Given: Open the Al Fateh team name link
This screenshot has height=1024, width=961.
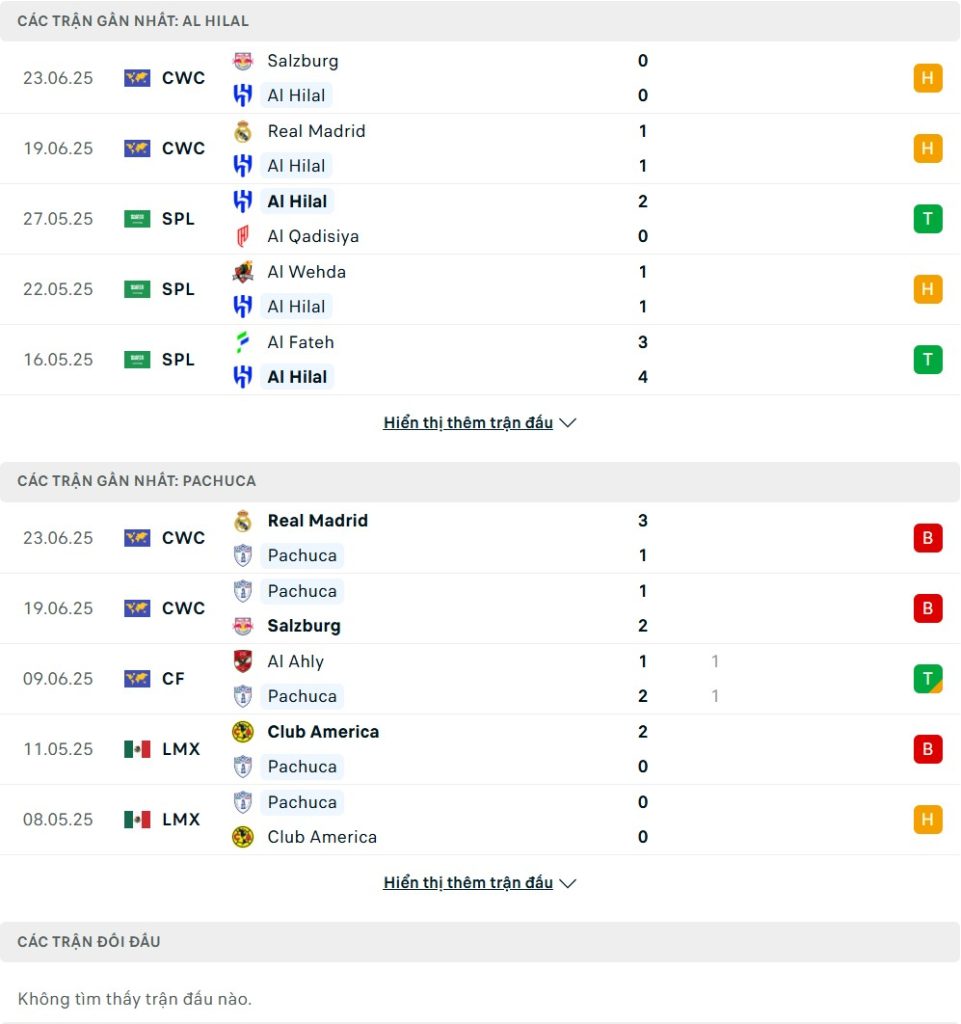Looking at the screenshot, I should tap(300, 342).
